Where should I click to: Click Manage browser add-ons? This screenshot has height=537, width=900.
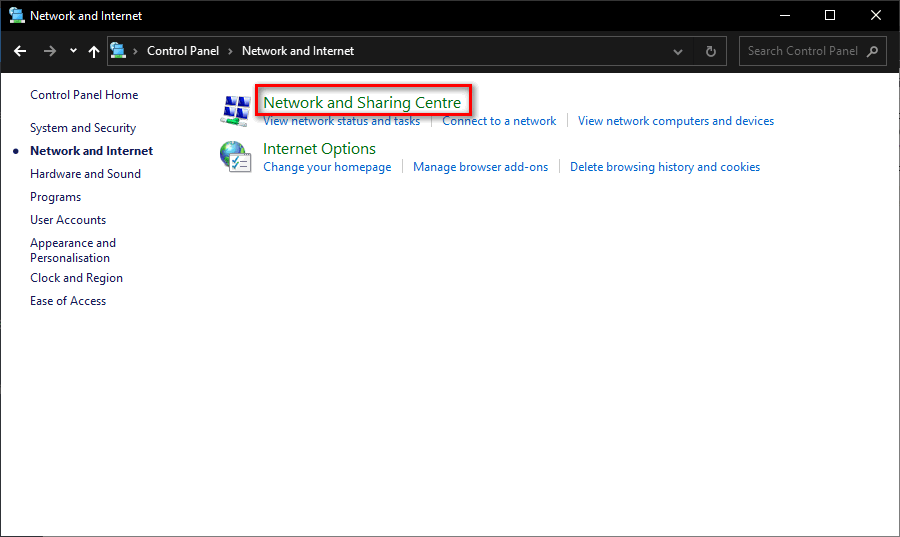[480, 167]
